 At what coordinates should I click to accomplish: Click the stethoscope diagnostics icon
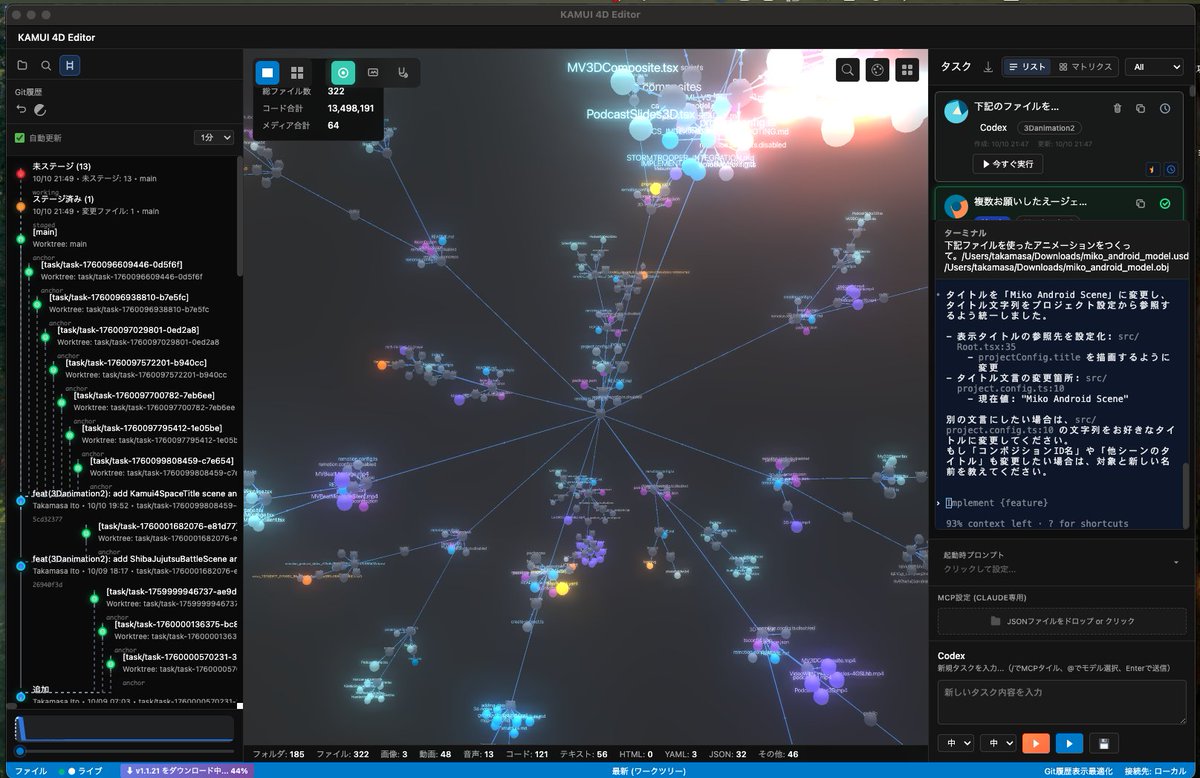pyautogui.click(x=403, y=72)
